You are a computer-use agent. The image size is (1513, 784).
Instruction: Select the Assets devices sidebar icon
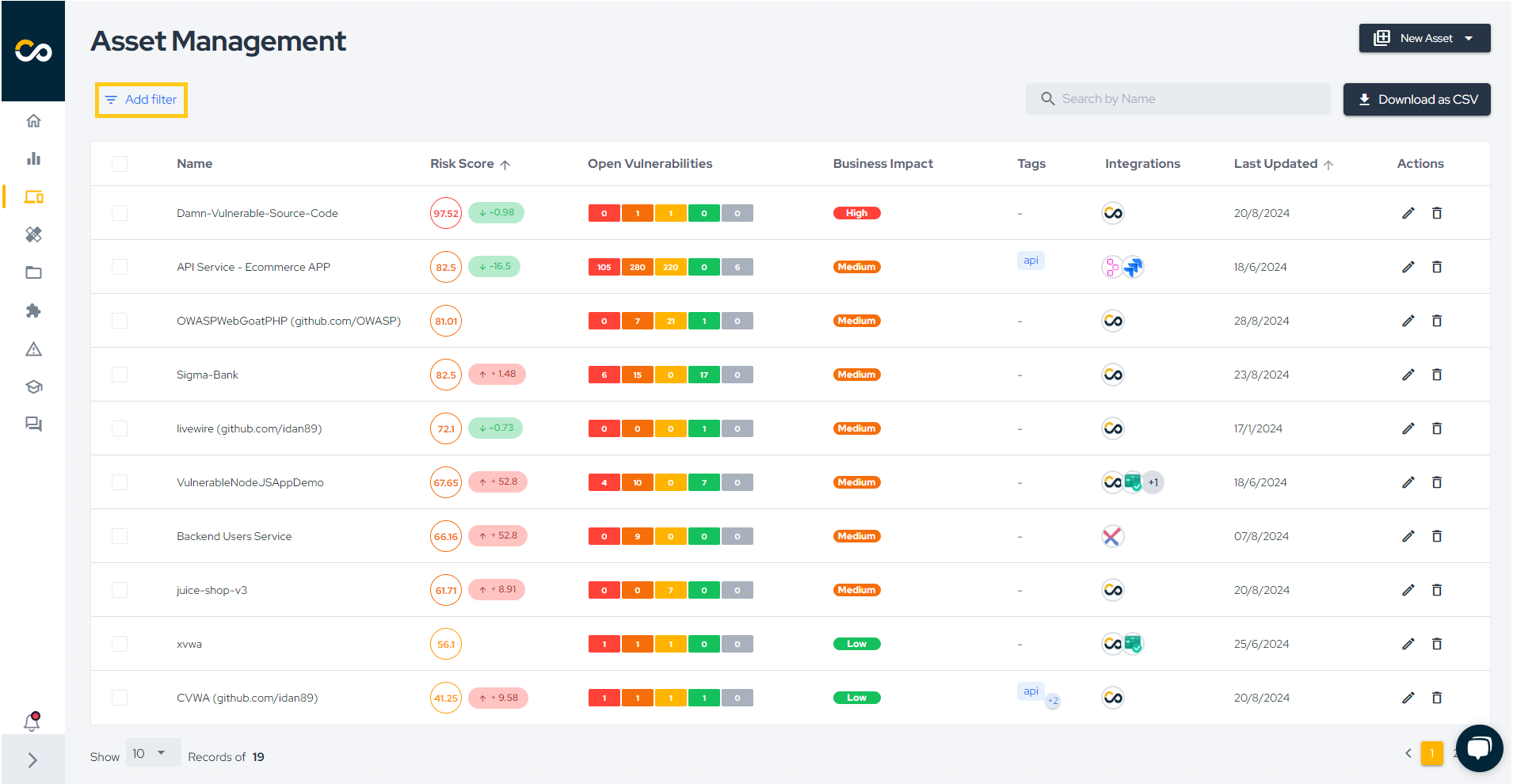point(33,196)
